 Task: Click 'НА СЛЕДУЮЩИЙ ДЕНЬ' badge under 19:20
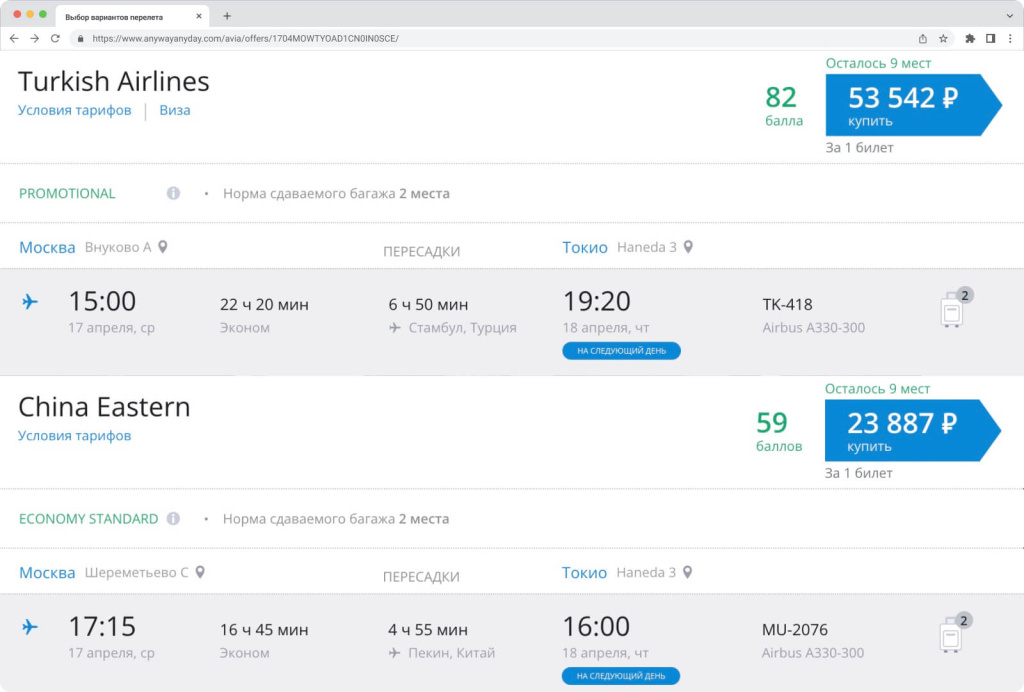(622, 351)
